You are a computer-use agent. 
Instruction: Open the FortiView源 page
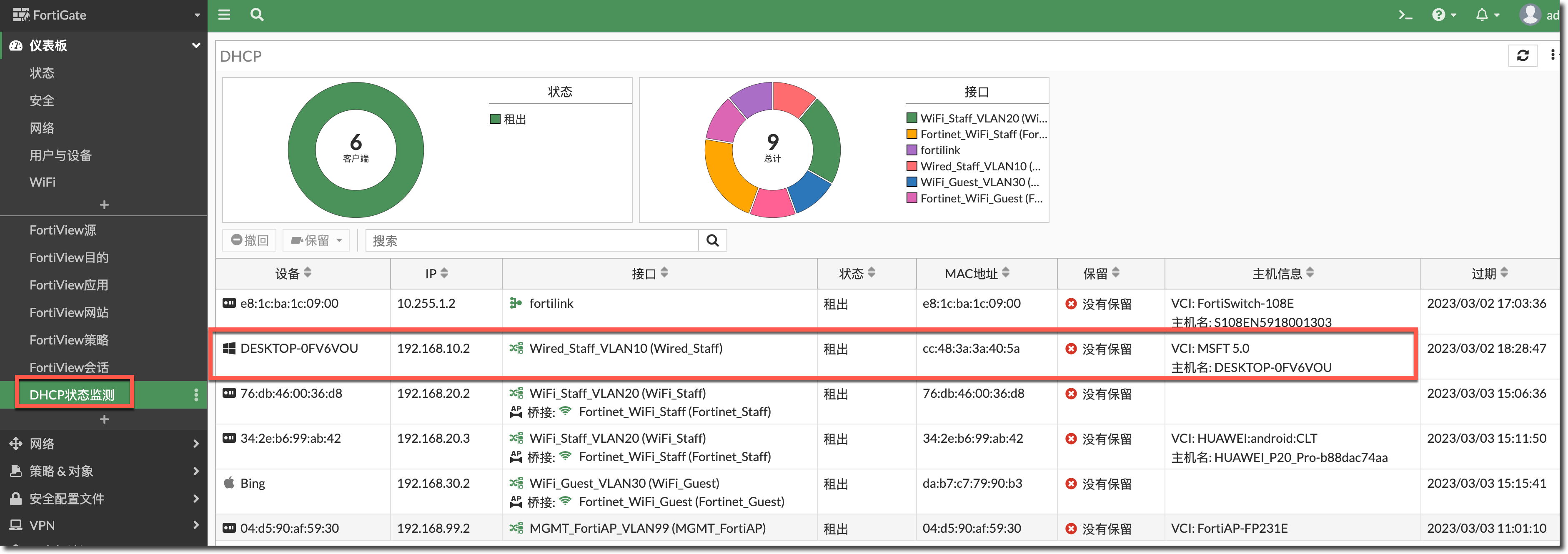coord(63,230)
